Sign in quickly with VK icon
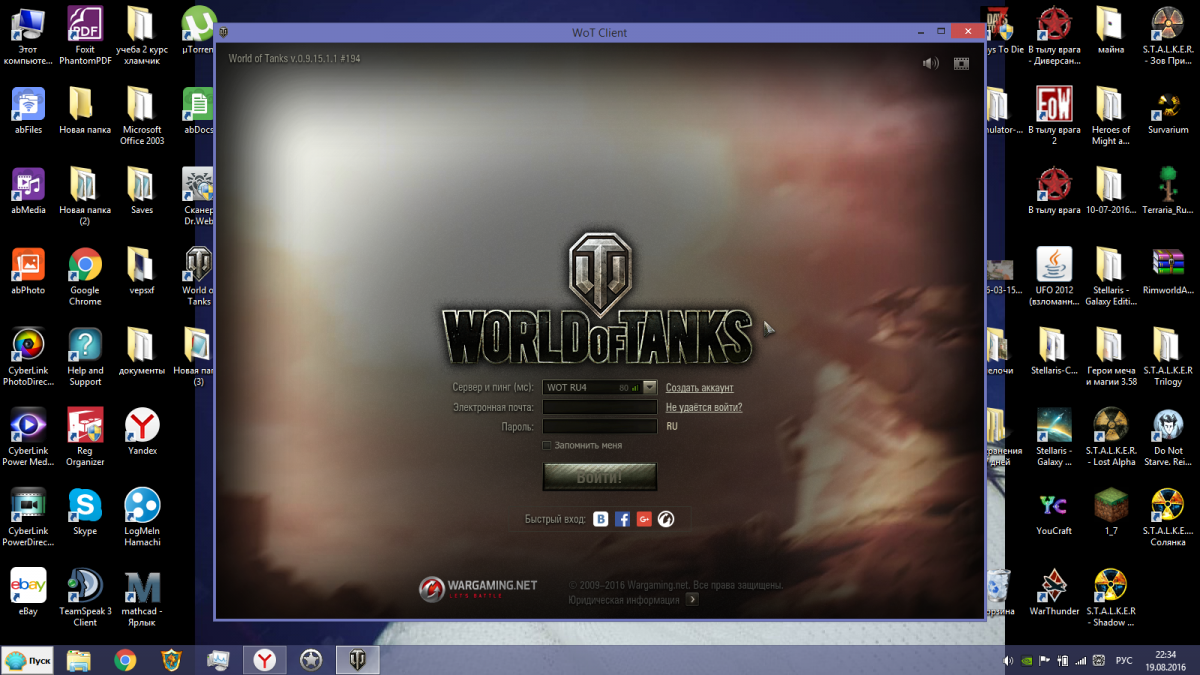1200x675 pixels. pyautogui.click(x=601, y=519)
